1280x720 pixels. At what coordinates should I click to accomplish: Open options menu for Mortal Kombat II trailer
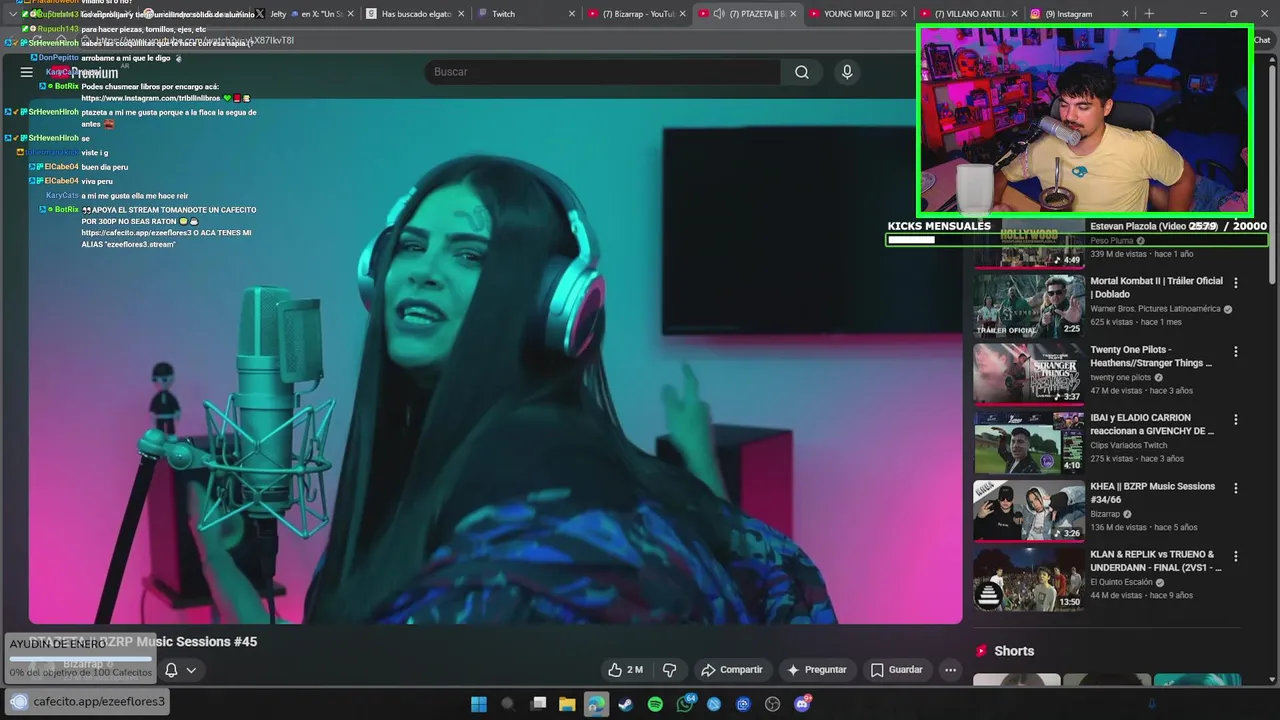[1236, 283]
